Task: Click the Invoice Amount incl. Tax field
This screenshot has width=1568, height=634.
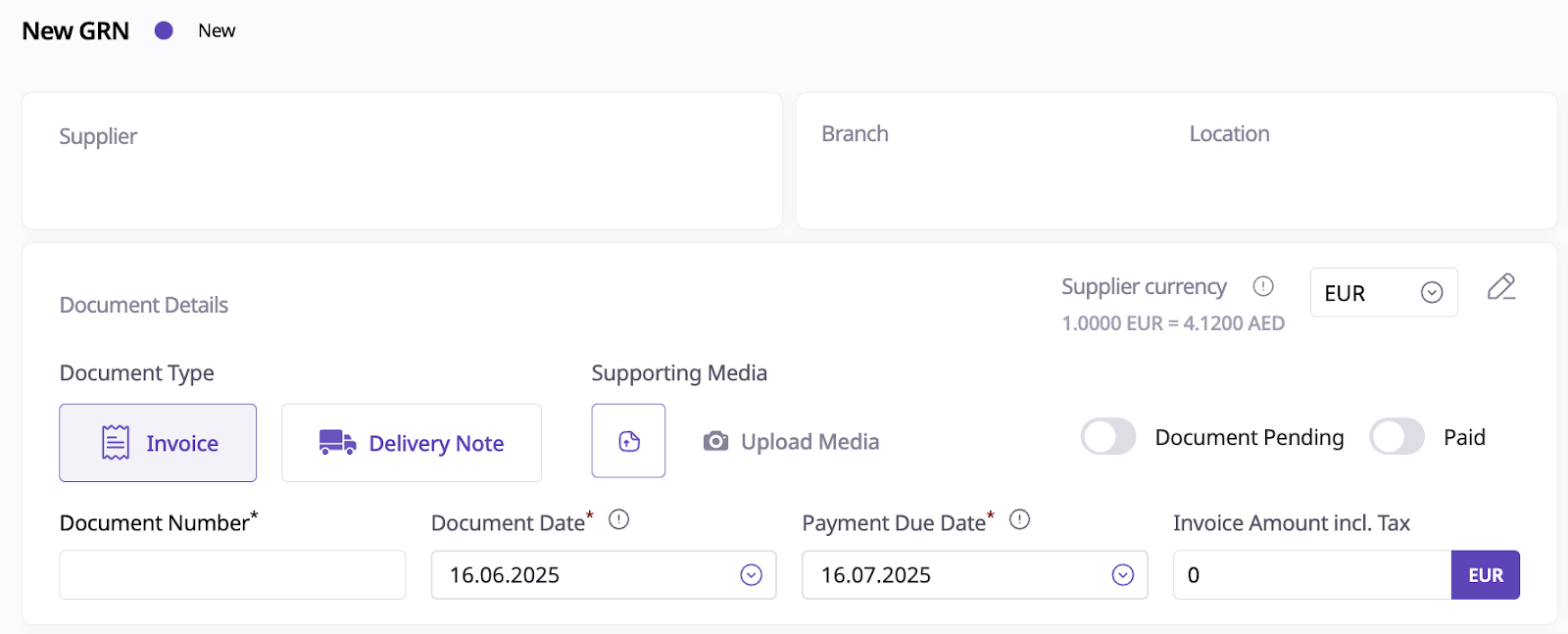Action: tap(1311, 575)
